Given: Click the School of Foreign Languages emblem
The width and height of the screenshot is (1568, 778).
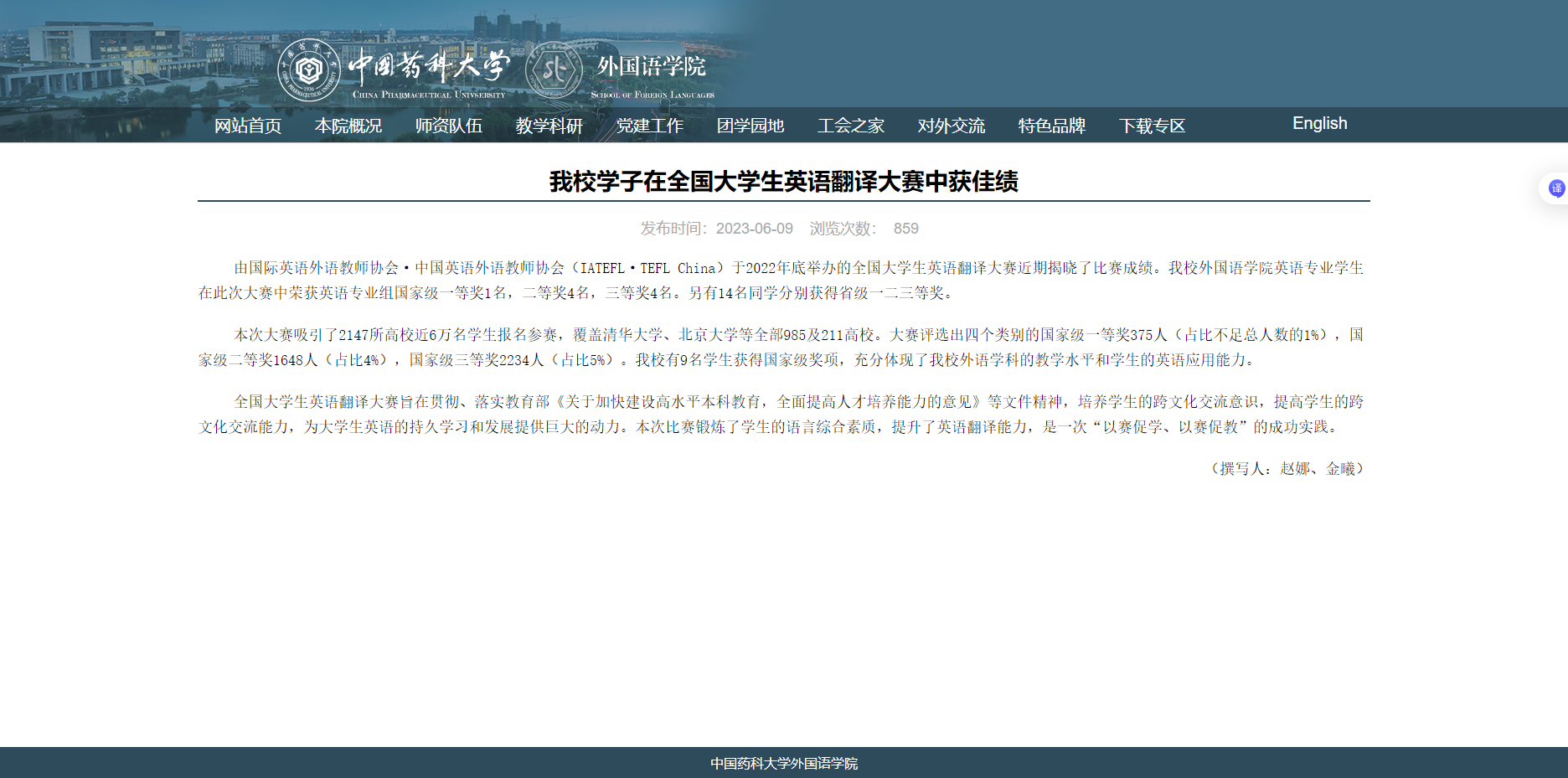Looking at the screenshot, I should click(554, 70).
